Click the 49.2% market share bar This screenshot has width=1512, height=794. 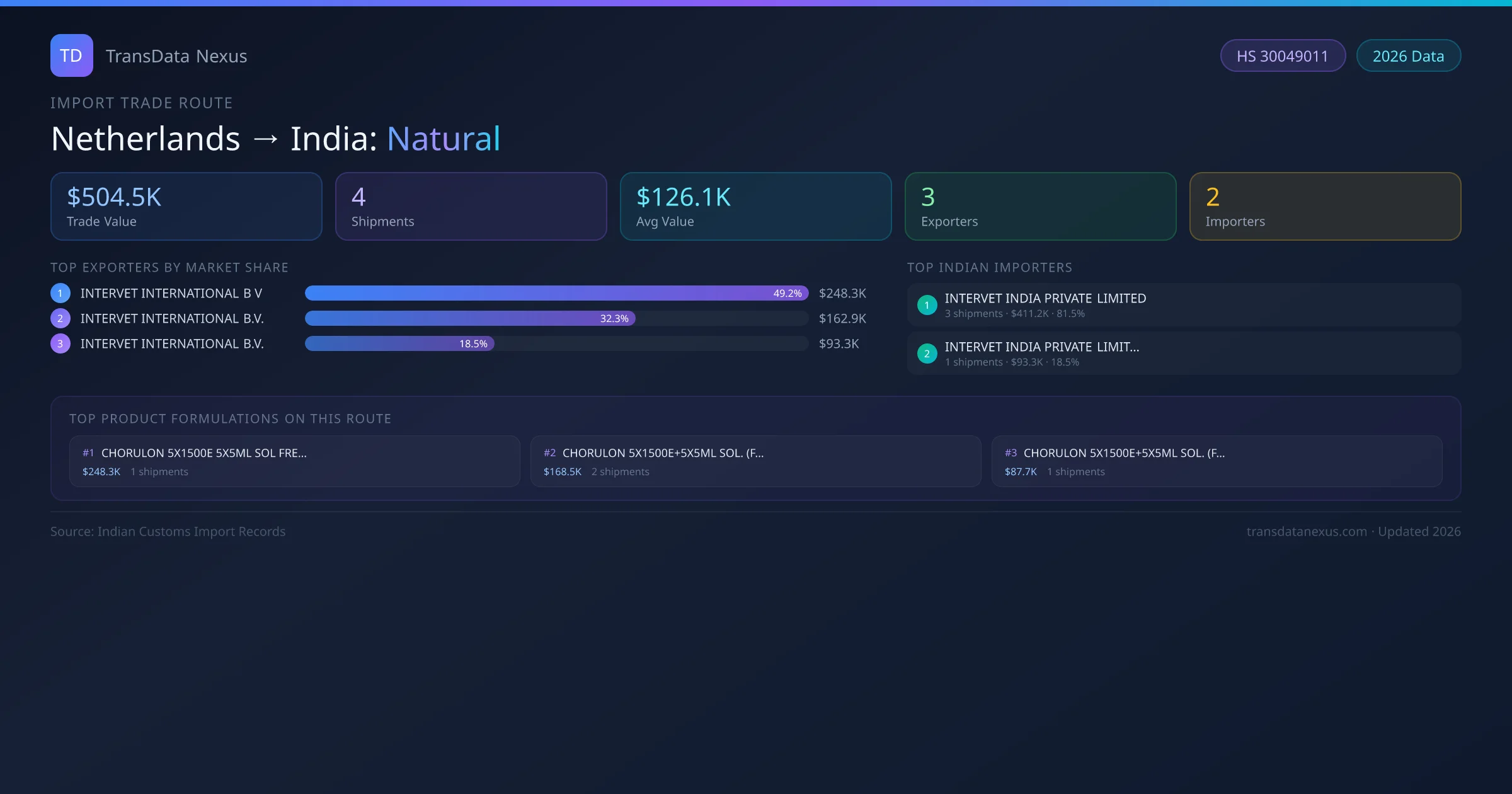tap(556, 293)
